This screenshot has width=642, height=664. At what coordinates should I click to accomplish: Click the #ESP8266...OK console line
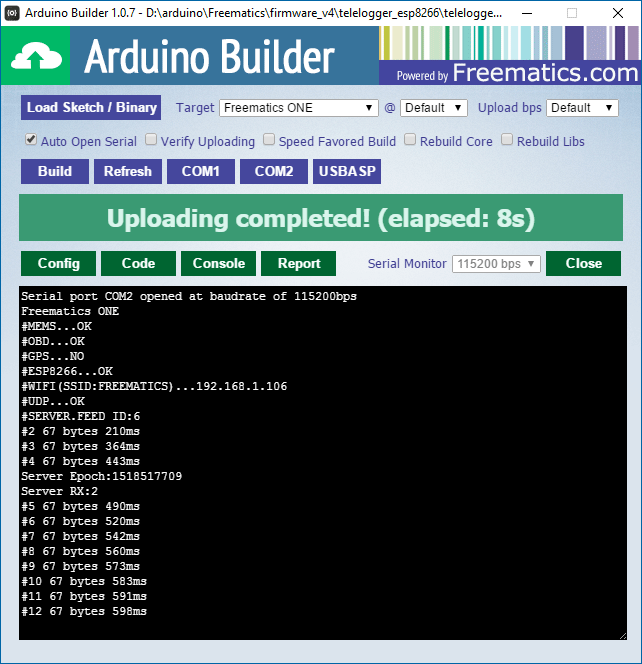(67, 371)
